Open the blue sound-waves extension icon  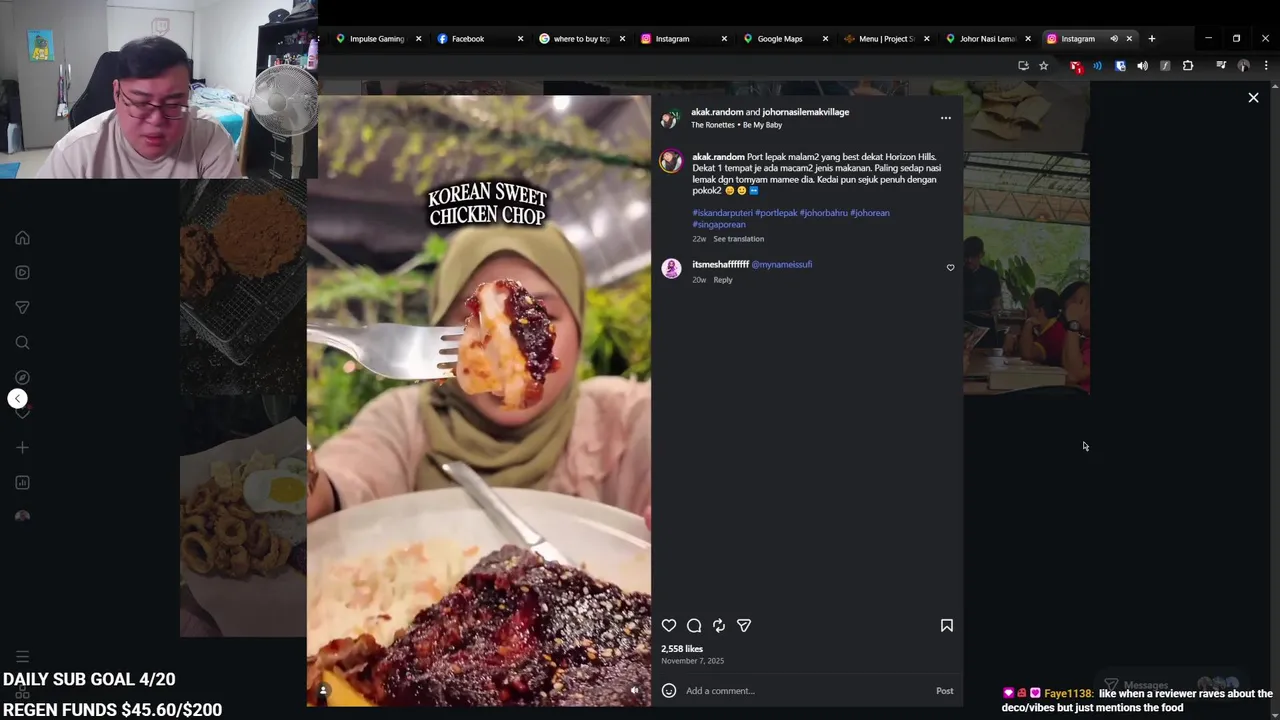[x=1097, y=66]
